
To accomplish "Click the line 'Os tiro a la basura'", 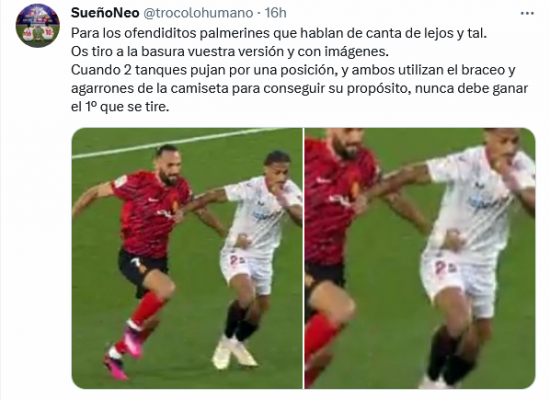I will tap(230, 52).
